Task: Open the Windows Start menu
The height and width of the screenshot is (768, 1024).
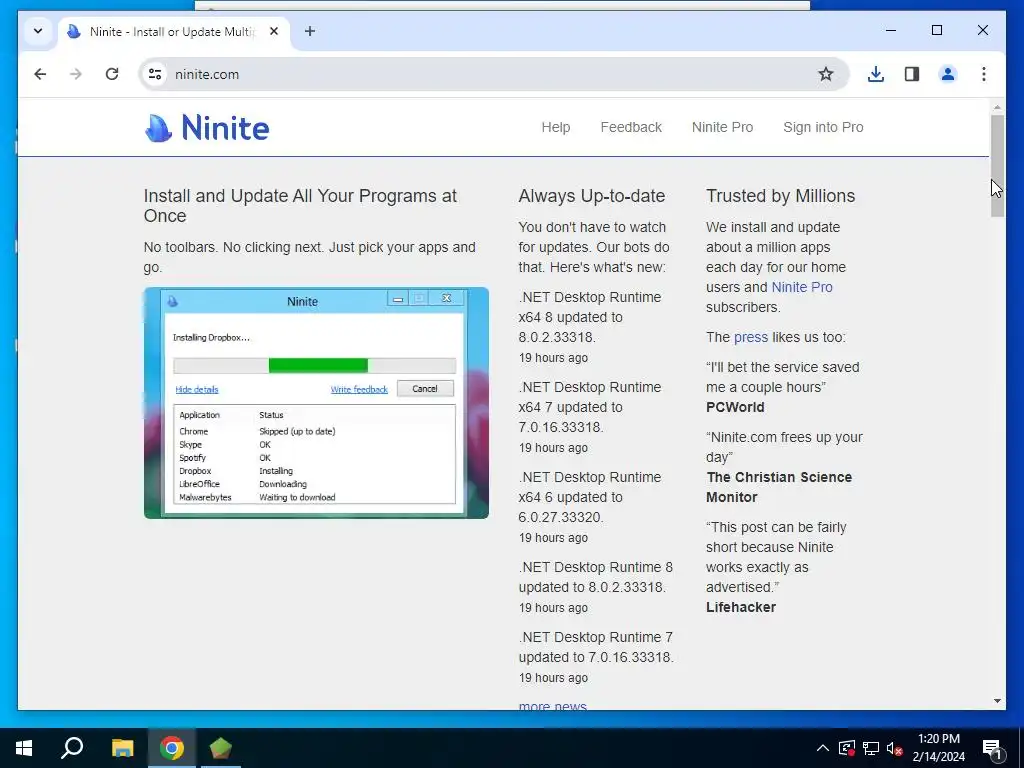Action: tap(24, 748)
